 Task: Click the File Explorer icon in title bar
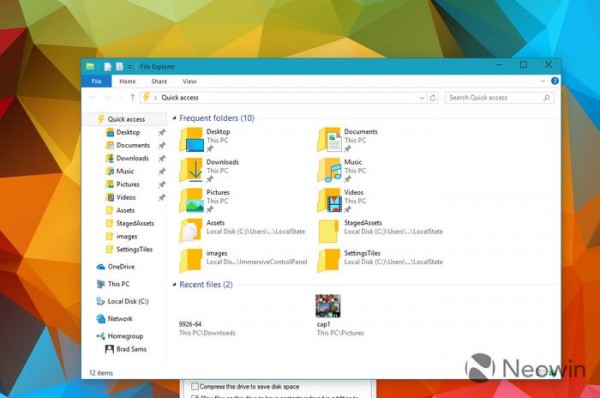[90, 67]
